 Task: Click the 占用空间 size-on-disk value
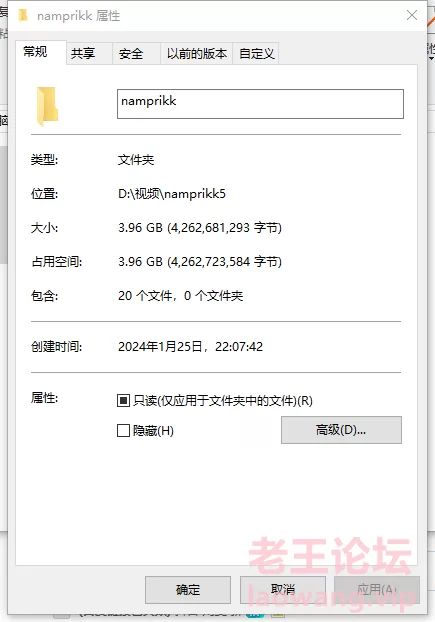[x=200, y=262]
